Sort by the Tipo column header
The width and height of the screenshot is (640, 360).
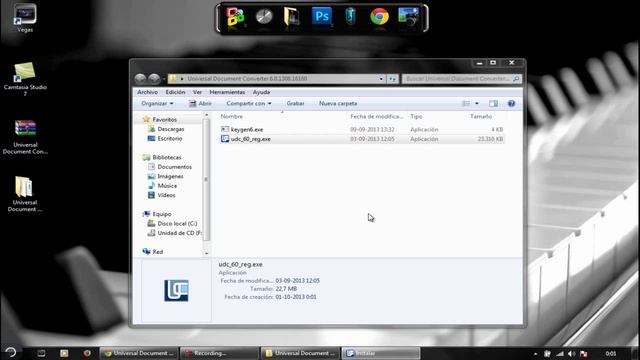tap(416, 117)
